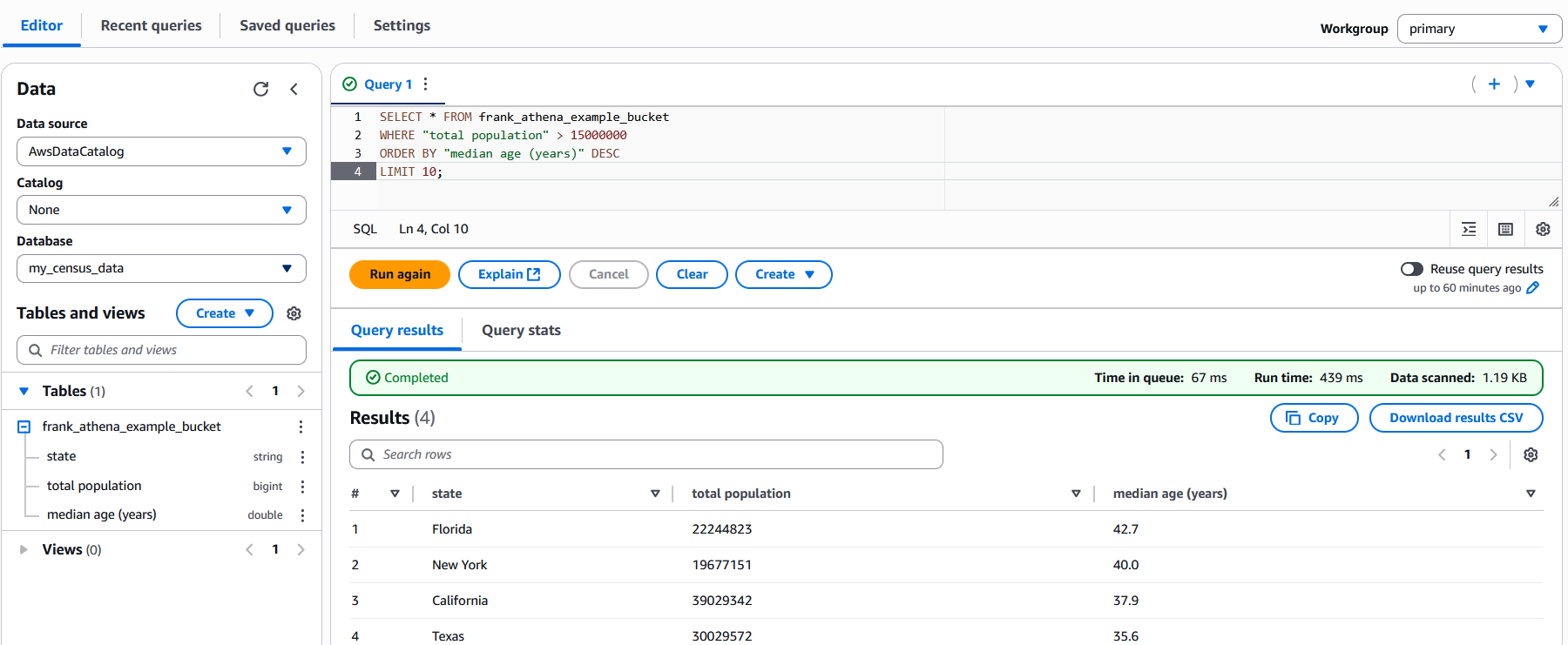Go to the previous results page
1568x645 pixels.
(x=1442, y=454)
